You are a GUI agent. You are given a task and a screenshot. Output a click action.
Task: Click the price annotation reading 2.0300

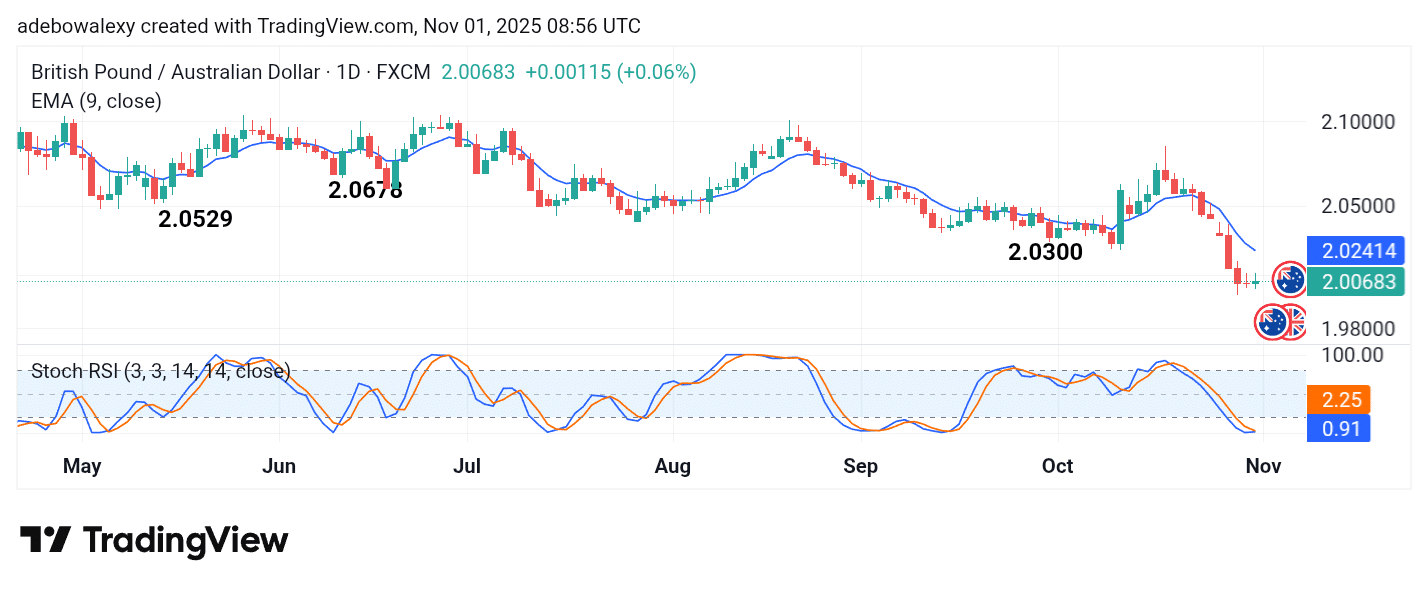(x=1044, y=253)
